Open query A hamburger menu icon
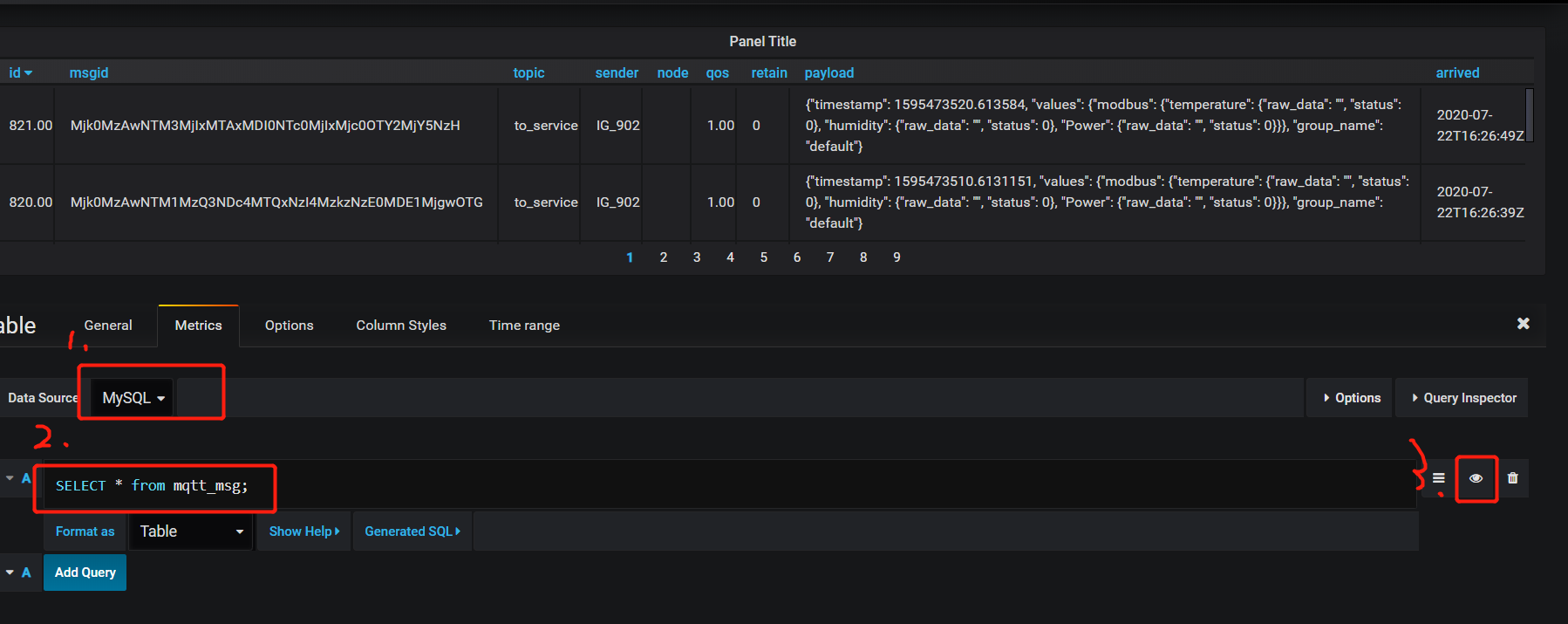The height and width of the screenshot is (624, 1568). (1439, 478)
